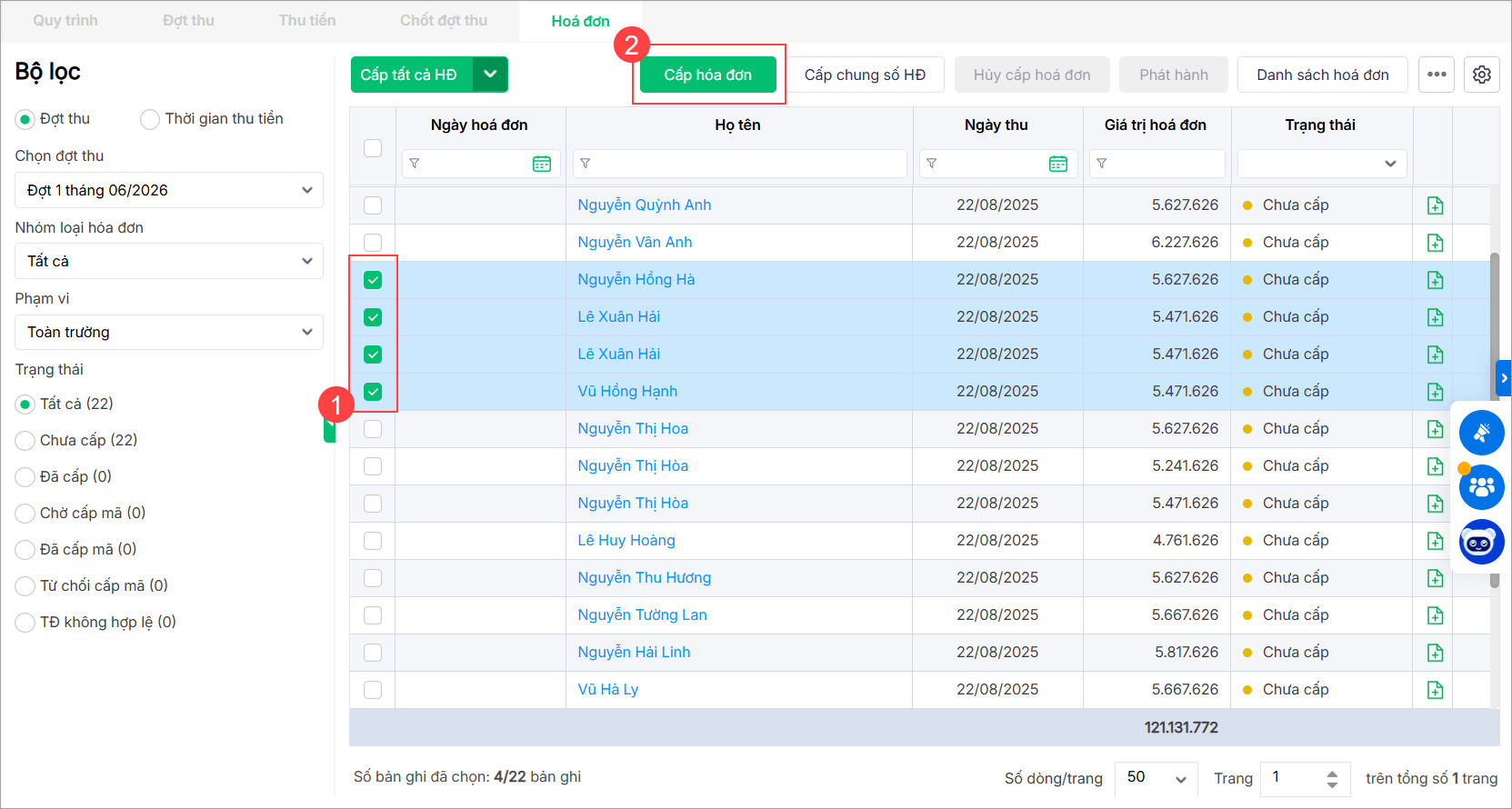This screenshot has width=1512, height=809.
Task: Select the Từ chối cấp mã (0) status
Action: (x=25, y=586)
